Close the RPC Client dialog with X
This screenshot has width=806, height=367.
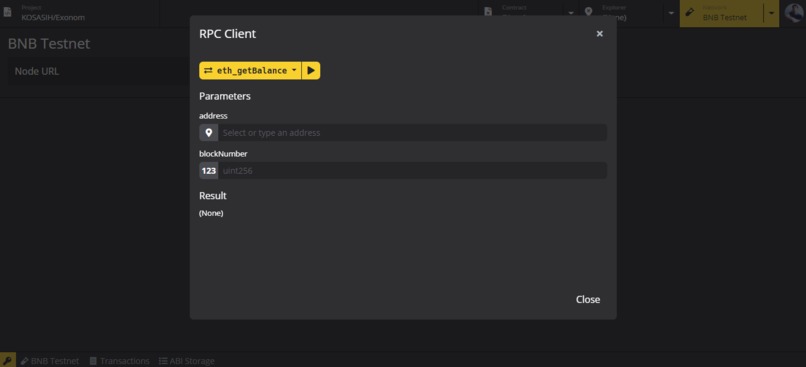click(x=599, y=34)
